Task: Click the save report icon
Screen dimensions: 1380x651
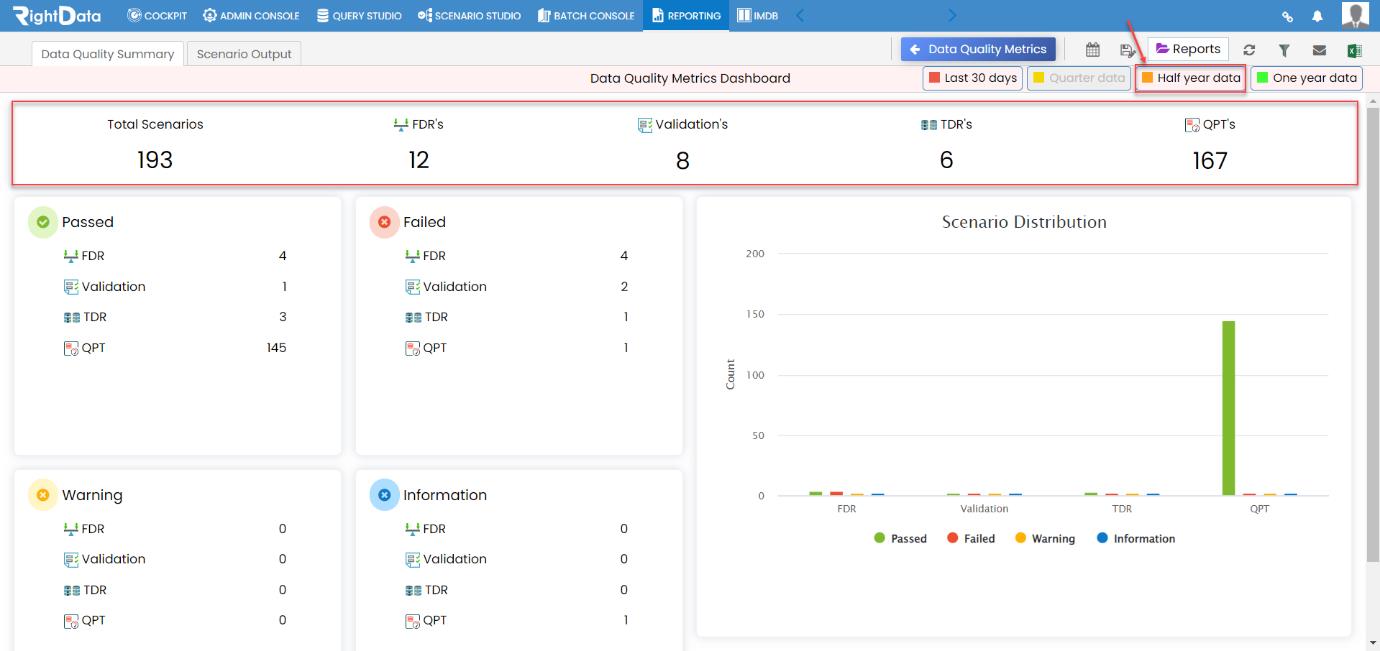Action: coord(1127,50)
